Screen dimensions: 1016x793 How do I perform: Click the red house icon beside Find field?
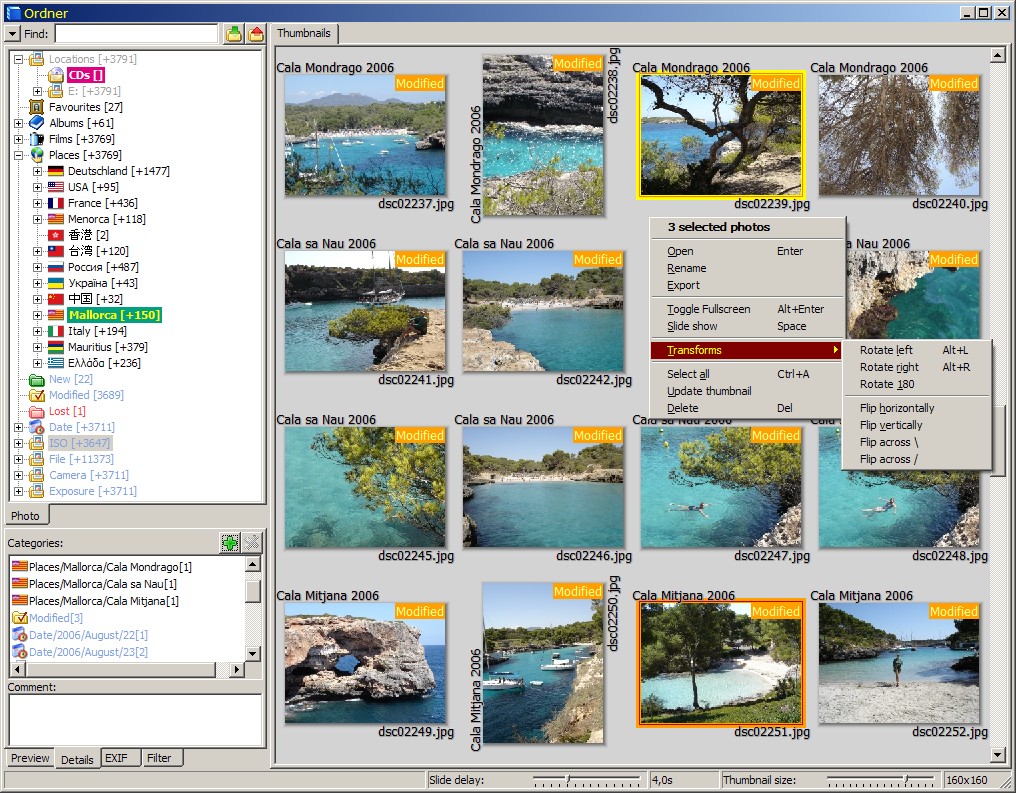coord(256,34)
